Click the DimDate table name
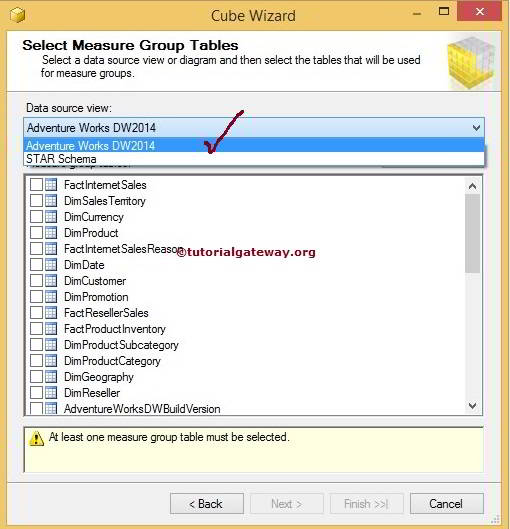The width and height of the screenshot is (510, 529). (84, 265)
